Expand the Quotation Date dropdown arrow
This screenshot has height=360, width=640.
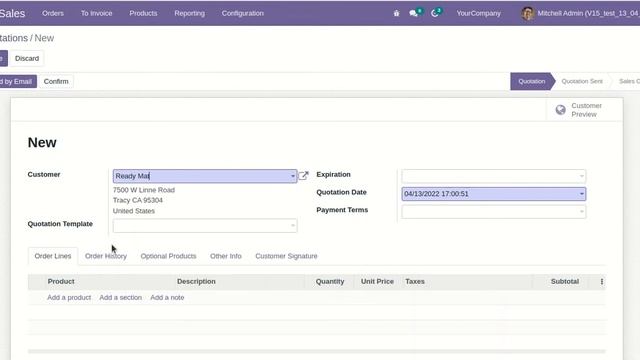tap(582, 194)
